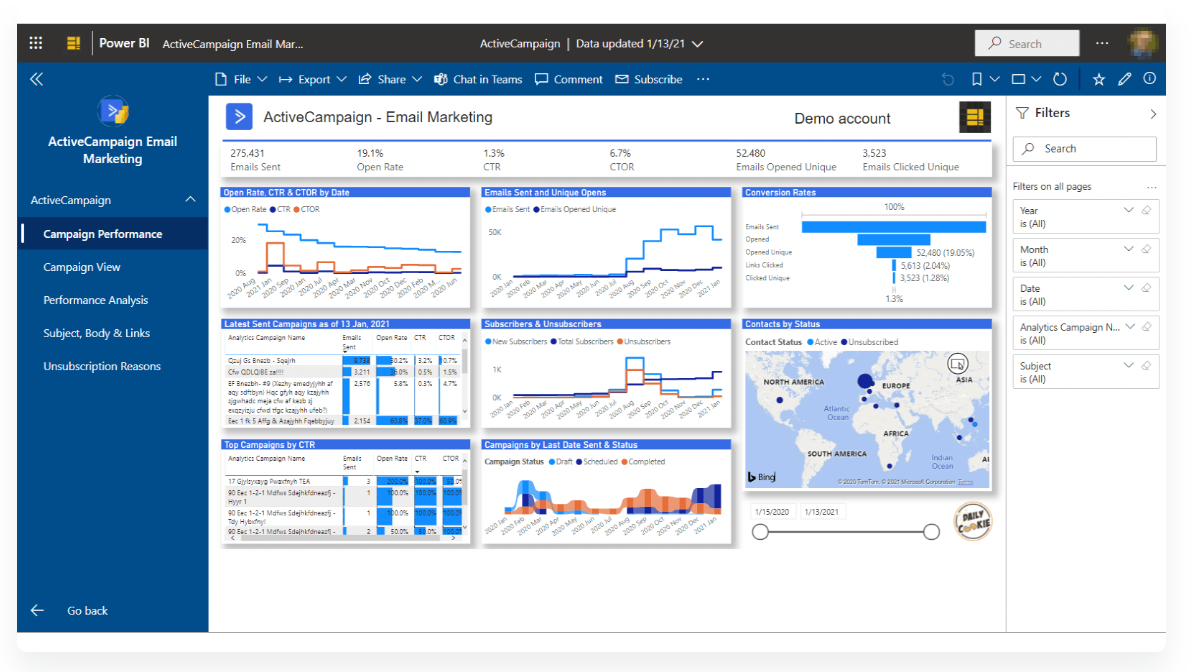The height and width of the screenshot is (672, 1202).
Task: Click the reset to default undo icon
Action: 948,79
